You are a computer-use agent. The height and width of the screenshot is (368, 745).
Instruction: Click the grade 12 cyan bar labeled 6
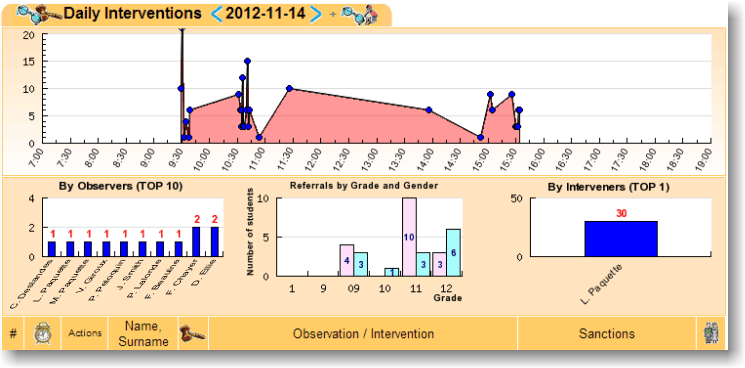coord(453,253)
